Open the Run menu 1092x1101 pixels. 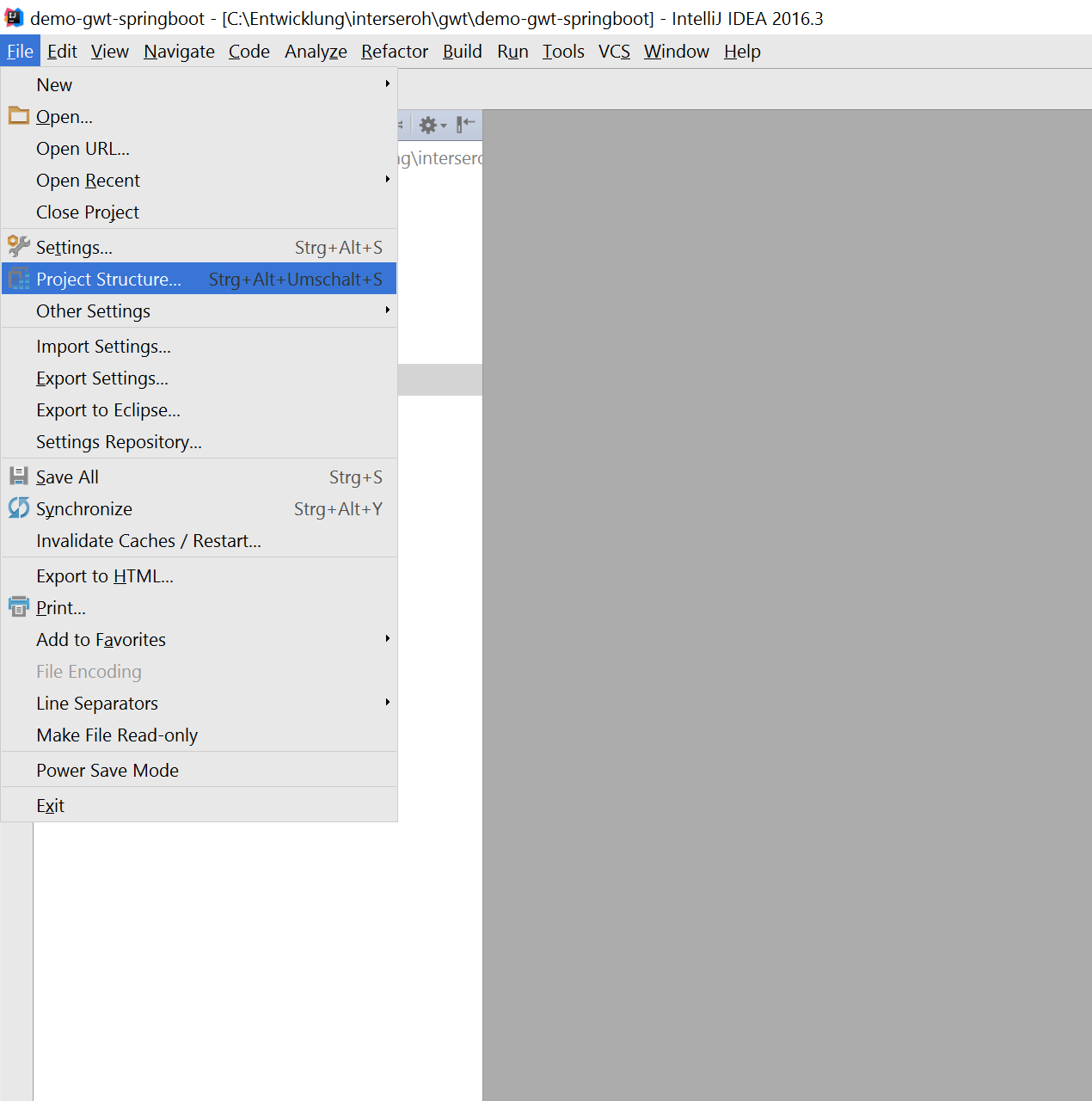512,52
